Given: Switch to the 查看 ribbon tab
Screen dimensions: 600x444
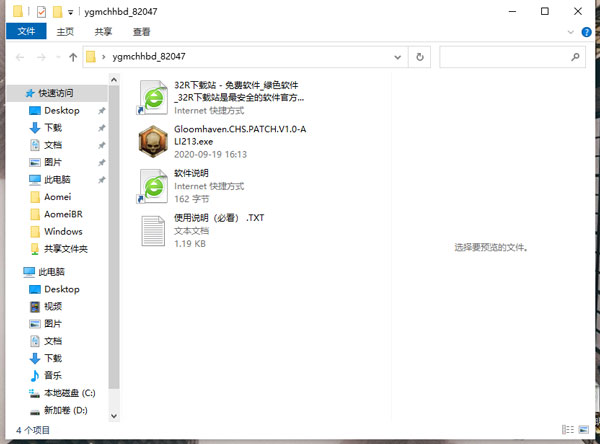Looking at the screenshot, I should pyautogui.click(x=142, y=32).
